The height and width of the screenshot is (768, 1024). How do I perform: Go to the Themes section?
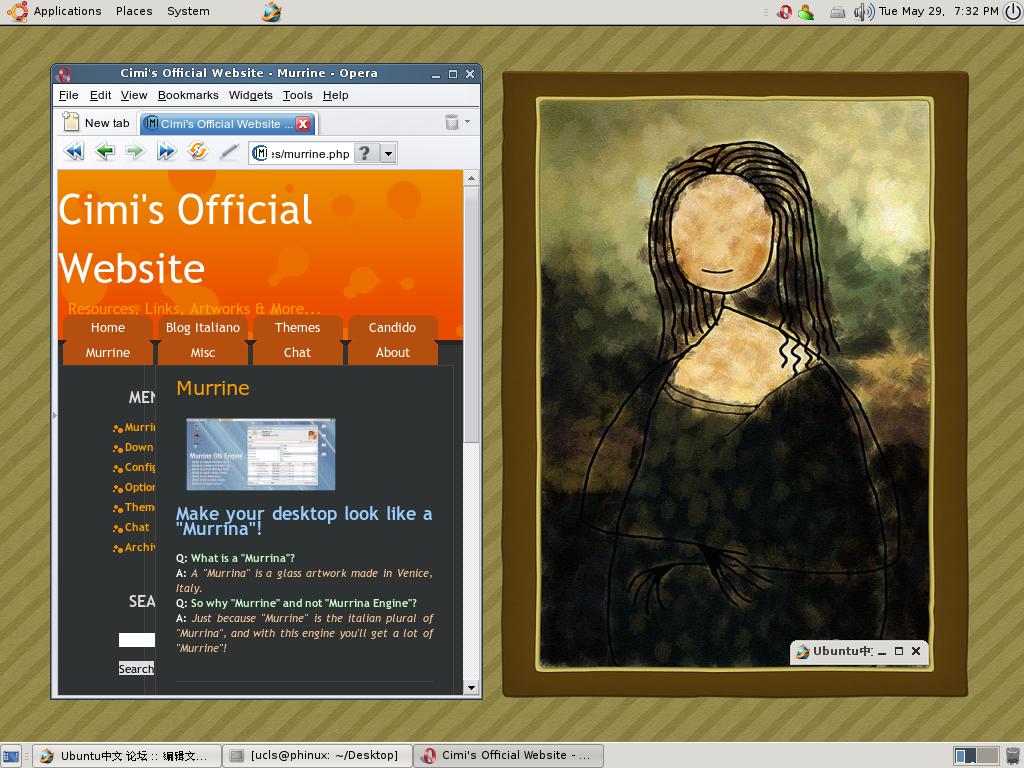(x=298, y=328)
